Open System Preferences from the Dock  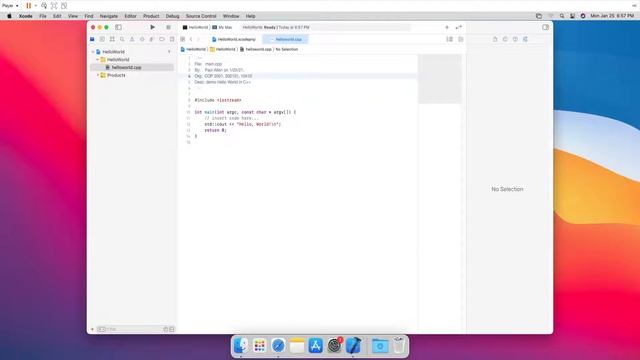(334, 346)
